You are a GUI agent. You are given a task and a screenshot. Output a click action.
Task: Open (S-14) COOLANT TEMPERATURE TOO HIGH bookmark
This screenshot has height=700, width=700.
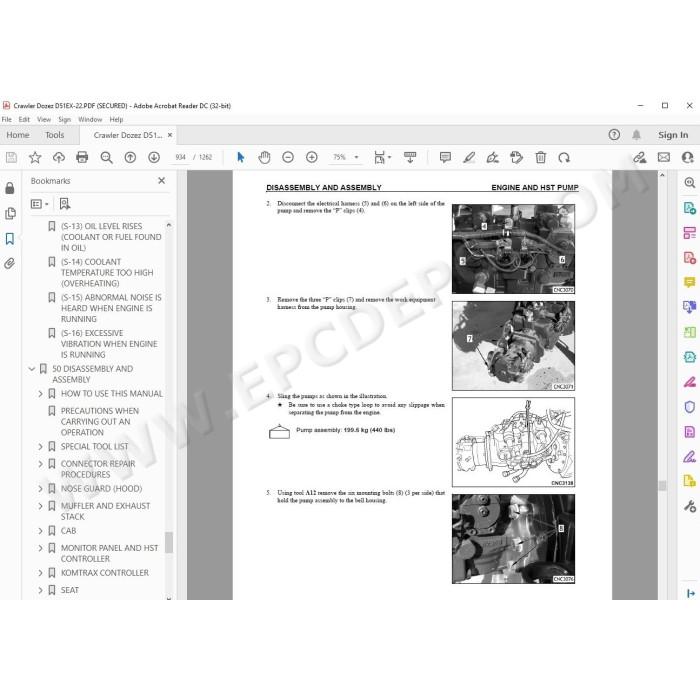point(107,273)
